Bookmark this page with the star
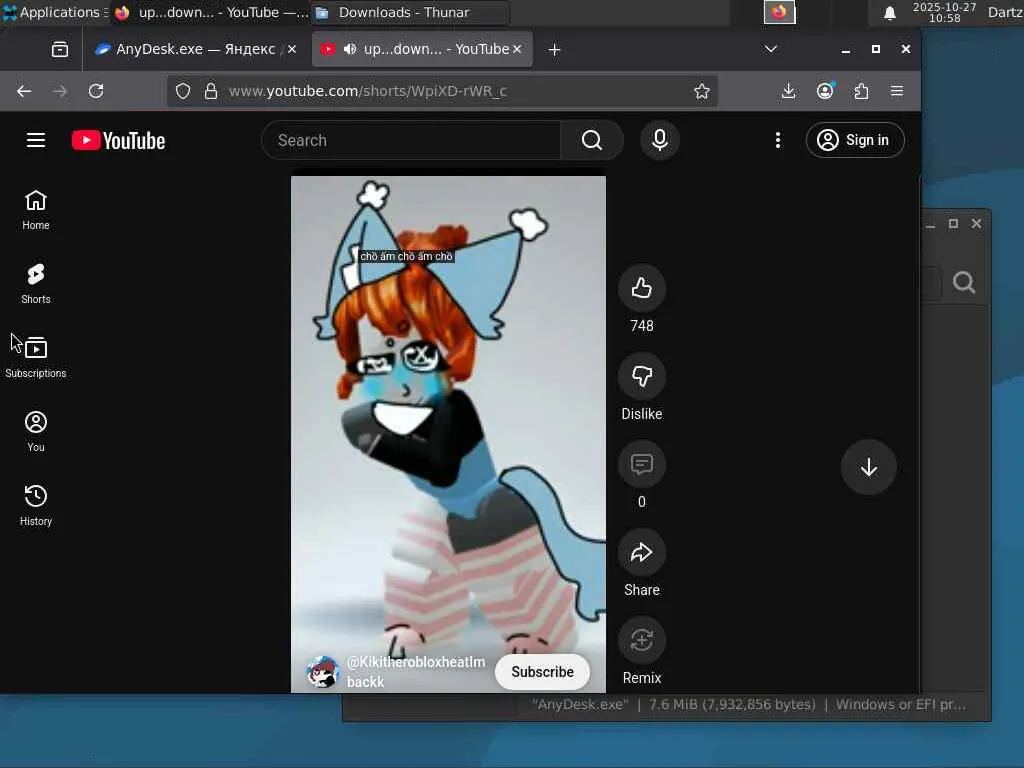Screen dimensions: 1024x768 (702, 91)
